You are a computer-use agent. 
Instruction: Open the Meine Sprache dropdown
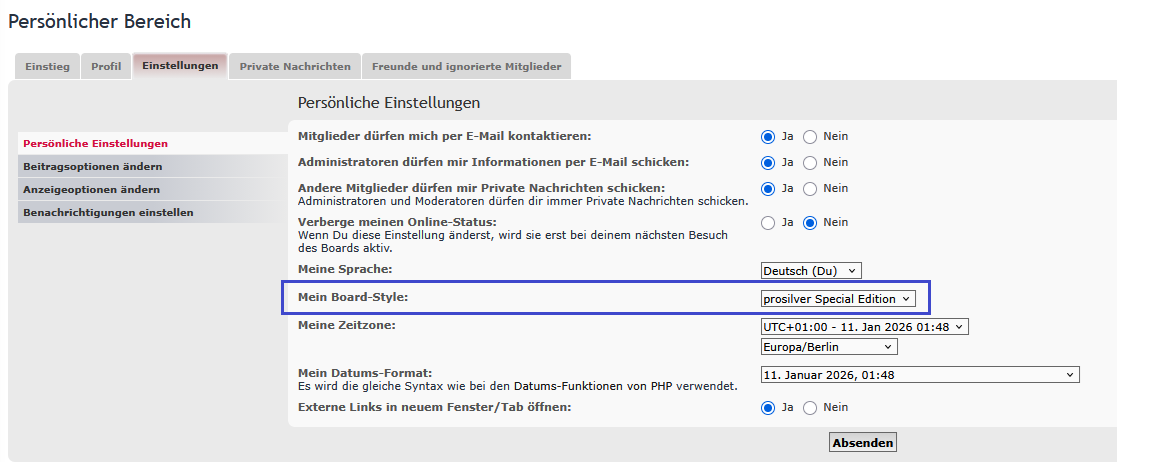click(810, 271)
